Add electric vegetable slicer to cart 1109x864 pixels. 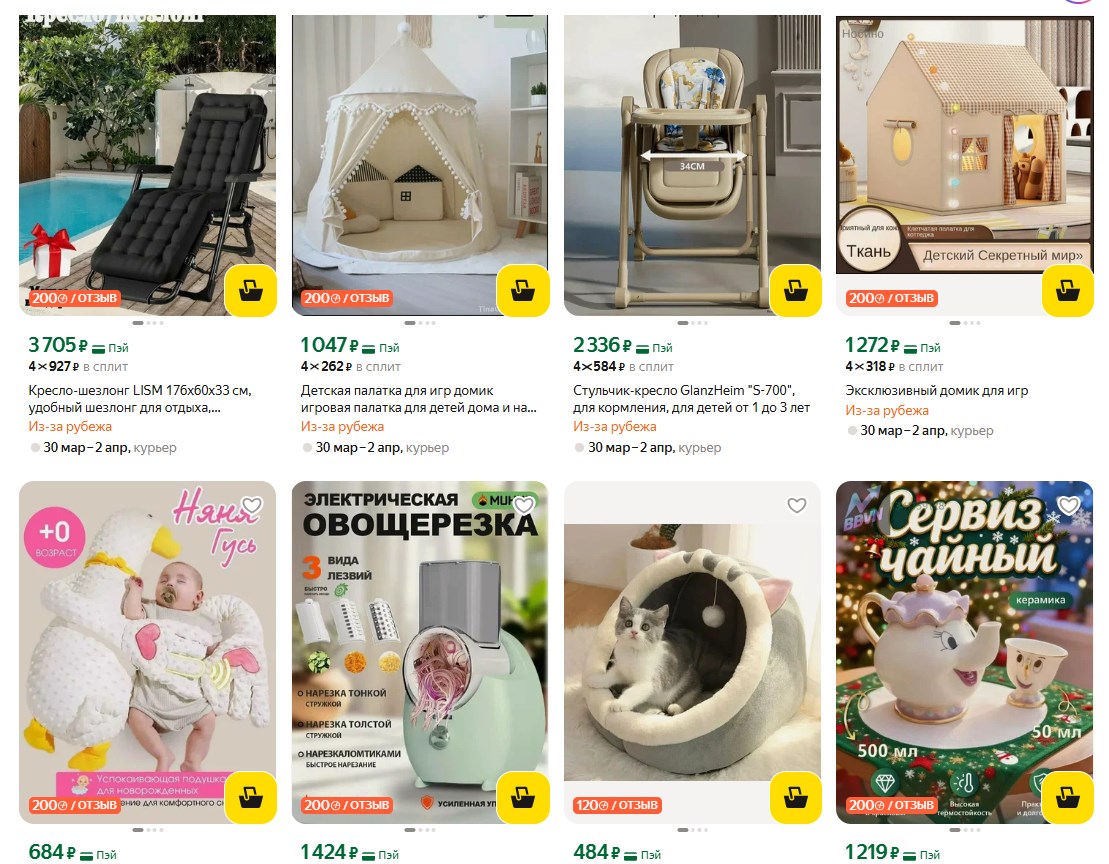click(523, 798)
